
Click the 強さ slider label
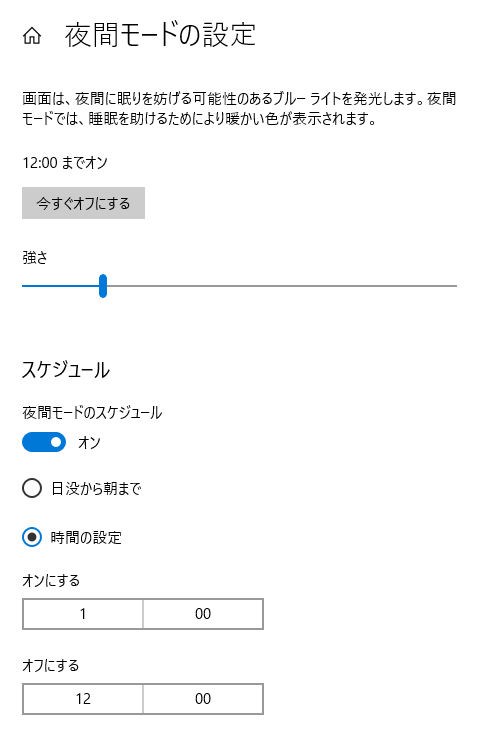(35, 257)
